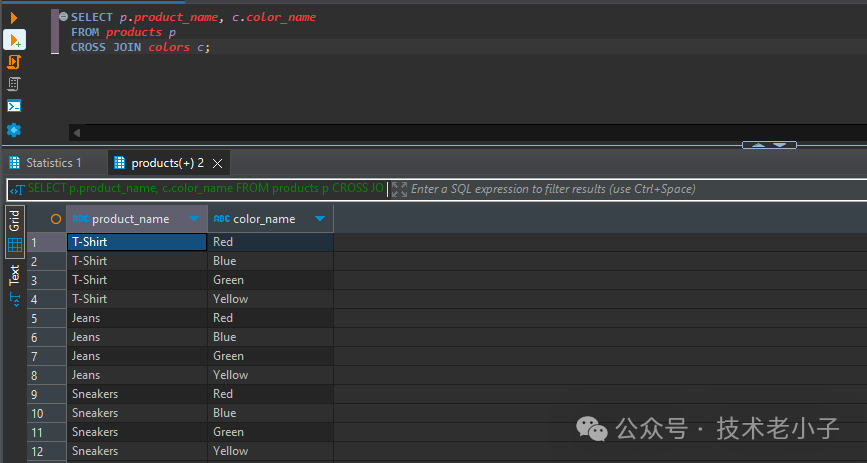Switch to the Statistics 1 tab

click(52, 162)
